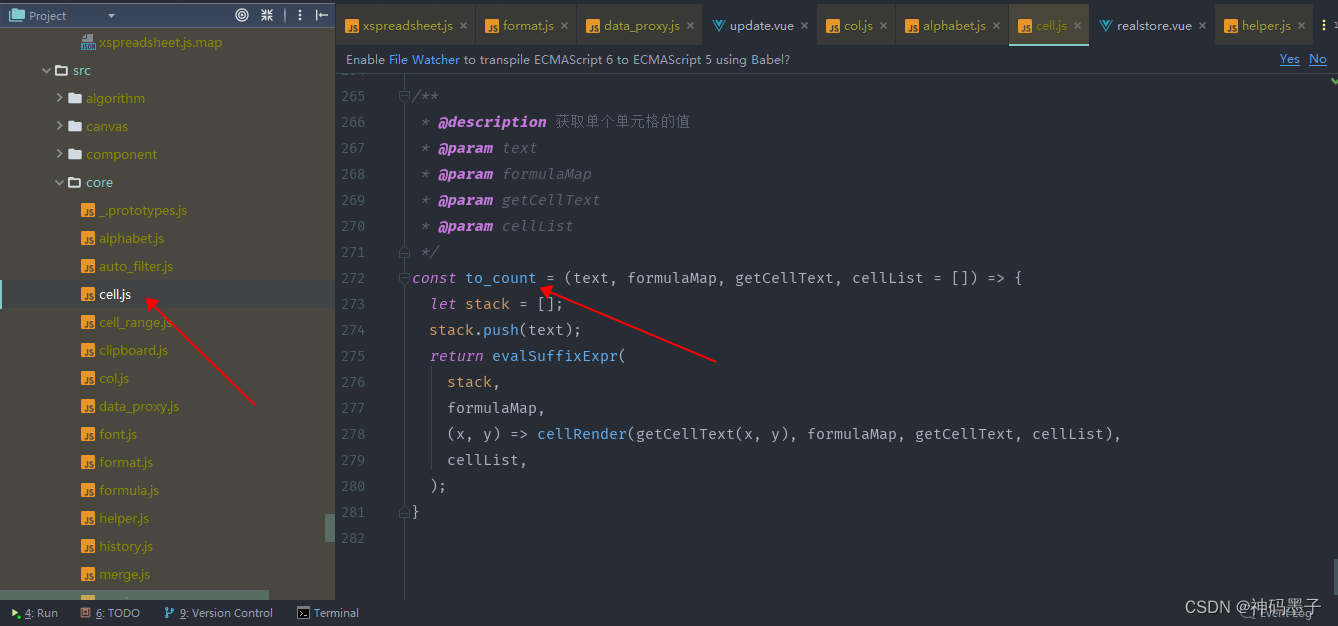The image size is (1338, 626).
Task: Click the editor vertical scrollbar thumb
Action: click(1334, 575)
